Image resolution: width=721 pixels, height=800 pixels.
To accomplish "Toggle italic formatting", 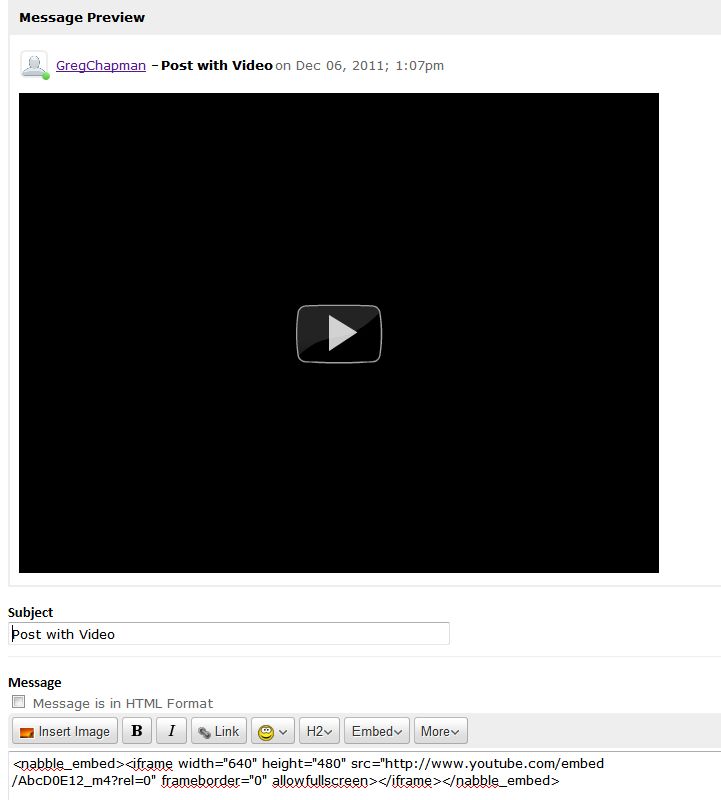I will [171, 731].
